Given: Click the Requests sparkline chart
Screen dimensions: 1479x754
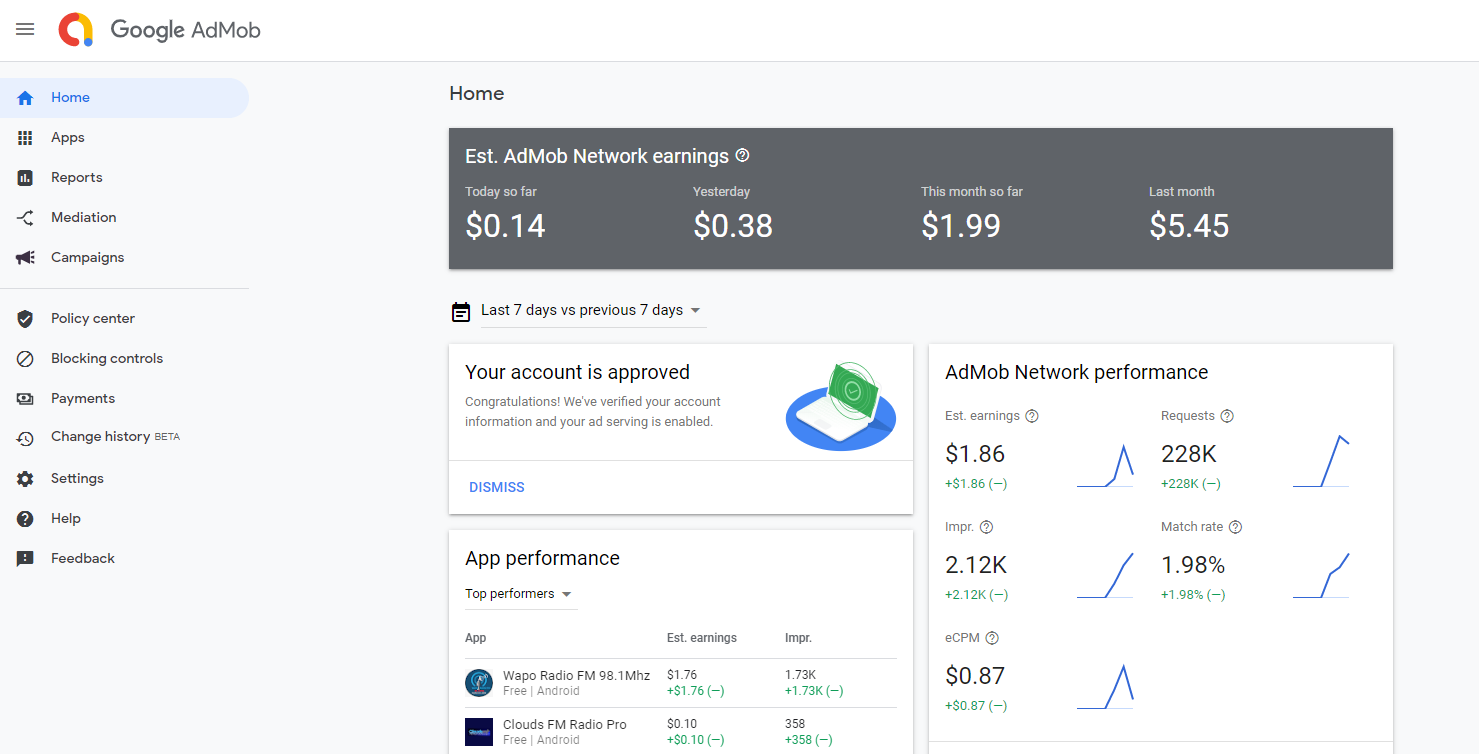Looking at the screenshot, I should (x=1321, y=461).
